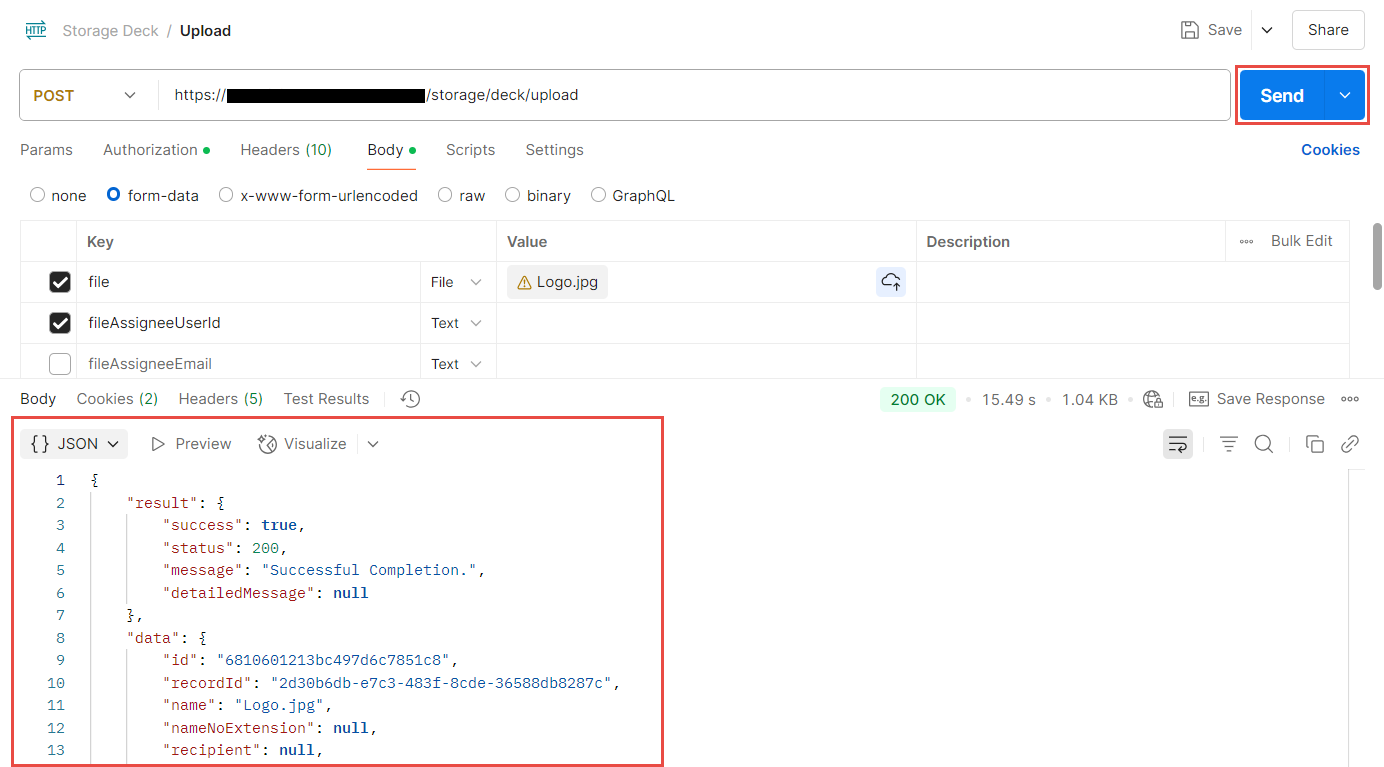The image size is (1384, 767).
Task: Open the Send button arrow options
Action: pos(1345,96)
